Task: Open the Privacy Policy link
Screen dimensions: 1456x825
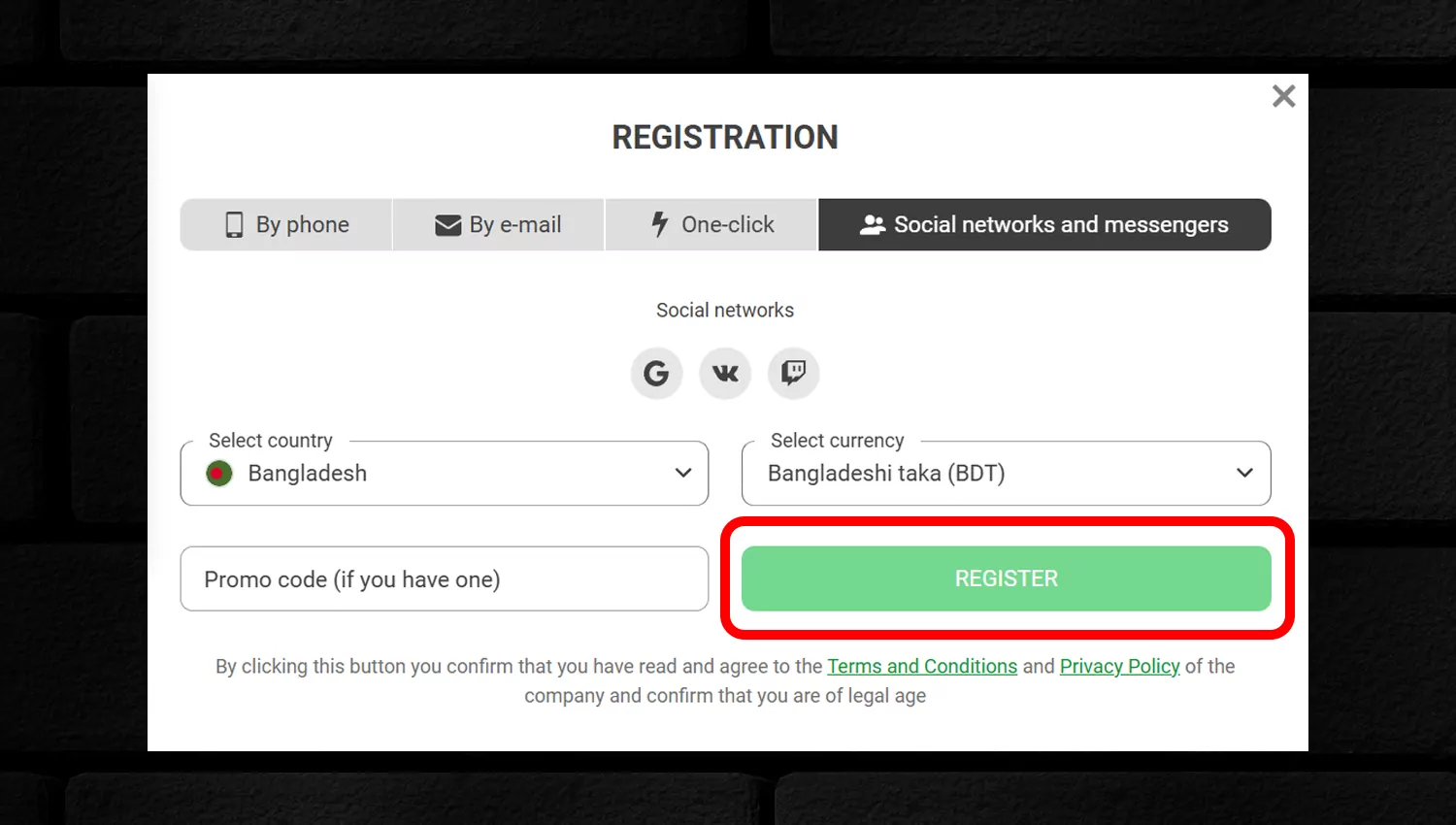Action: coord(1119,667)
